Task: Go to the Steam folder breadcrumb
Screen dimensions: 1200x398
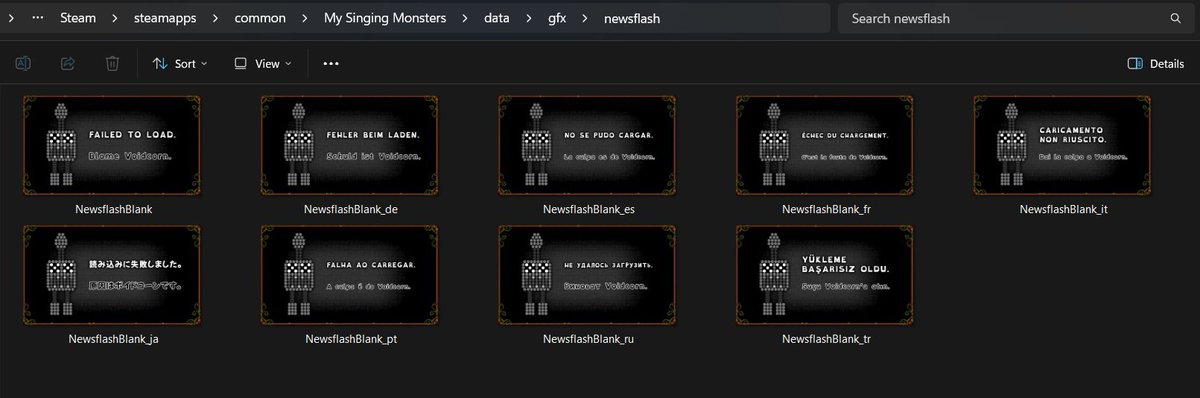Action: (x=77, y=18)
